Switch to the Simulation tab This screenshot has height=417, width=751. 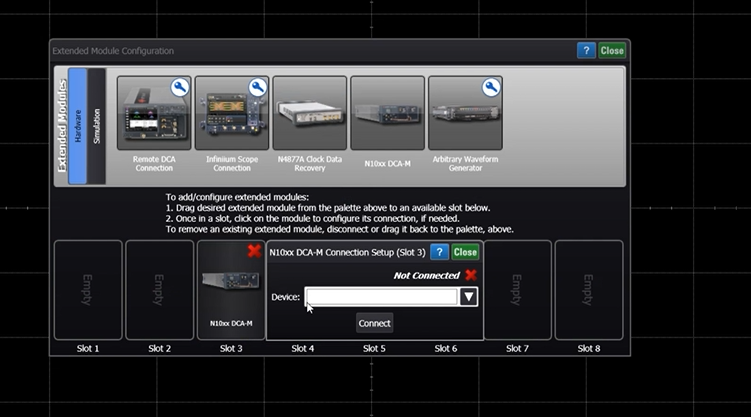tap(97, 127)
